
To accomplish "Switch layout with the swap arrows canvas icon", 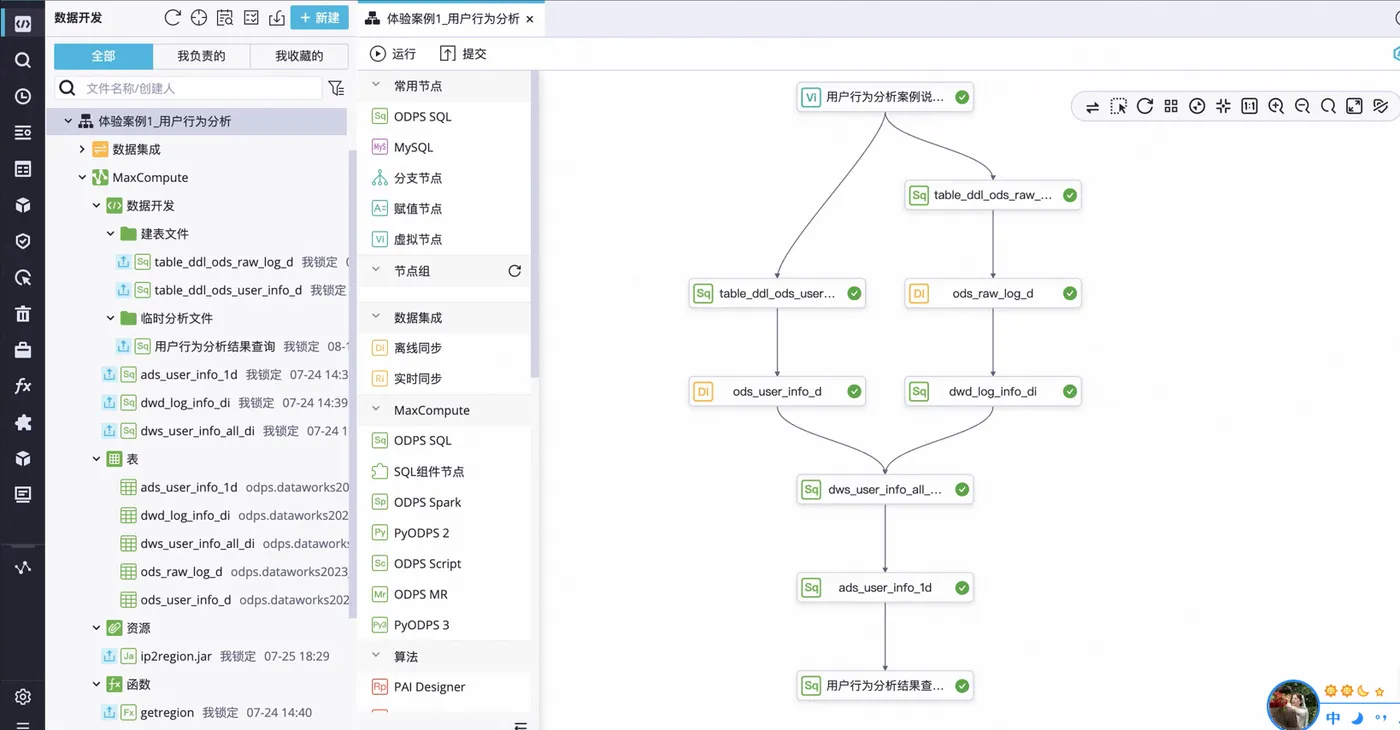I will tap(1093, 106).
